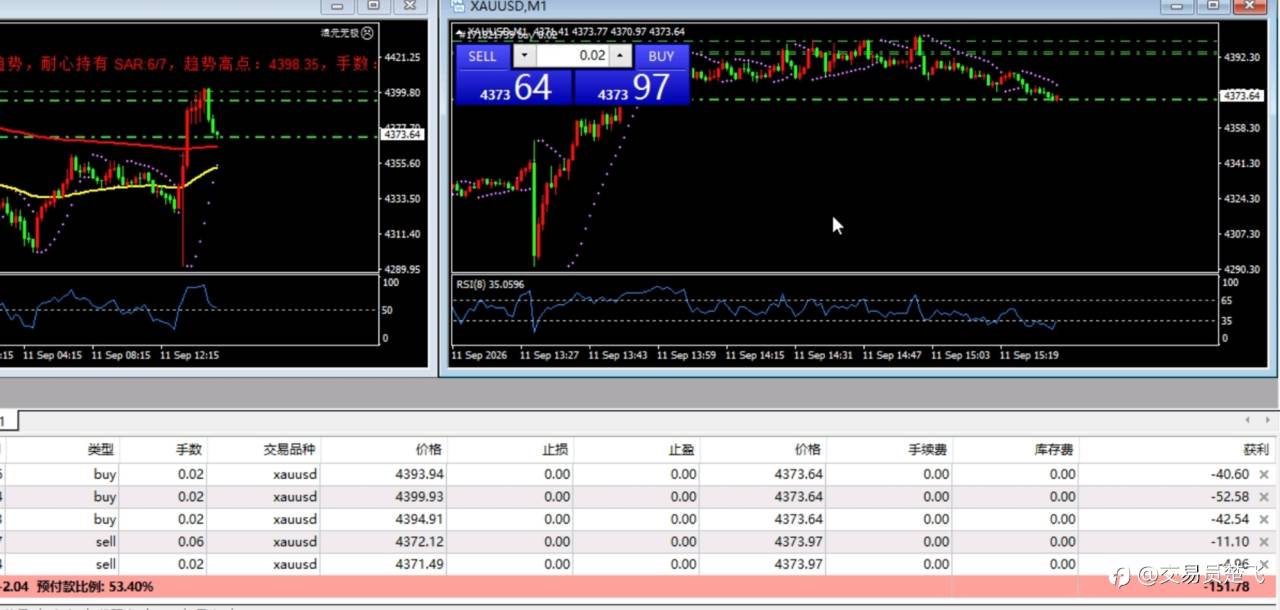
Task: Restore the XAUUSD,M1 chart window size
Action: point(1213,6)
